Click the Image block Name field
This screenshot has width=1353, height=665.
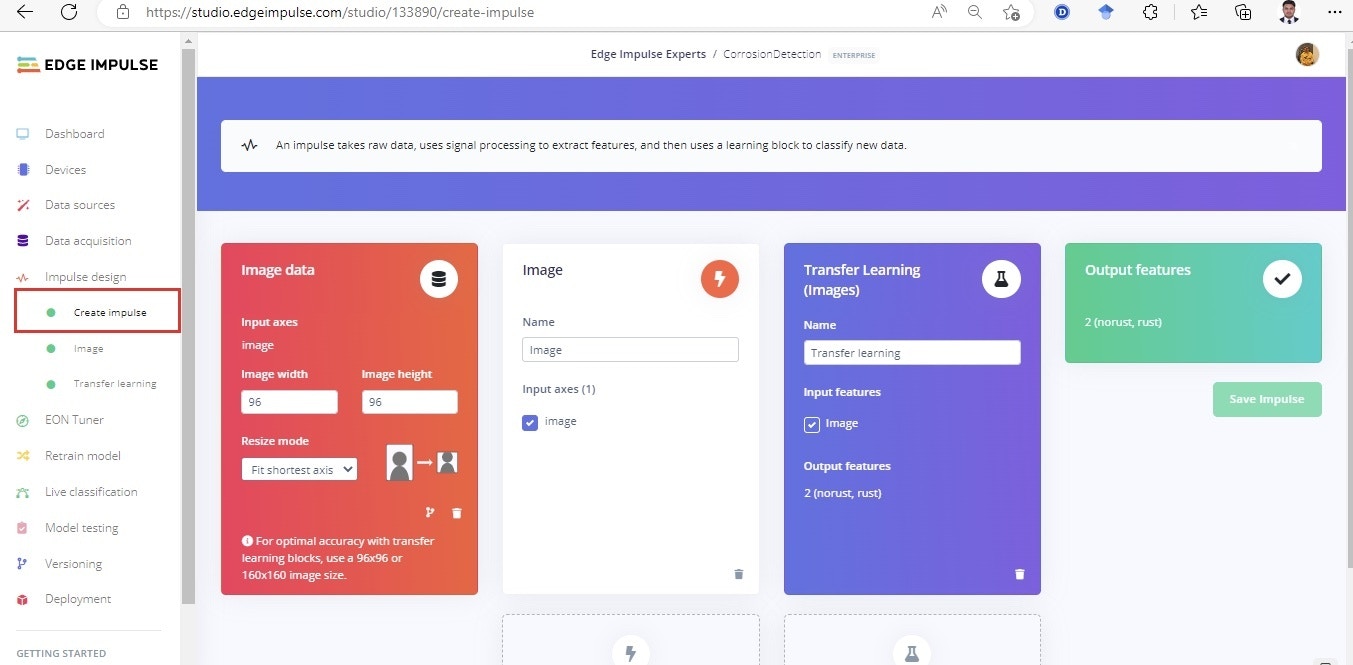(x=630, y=350)
